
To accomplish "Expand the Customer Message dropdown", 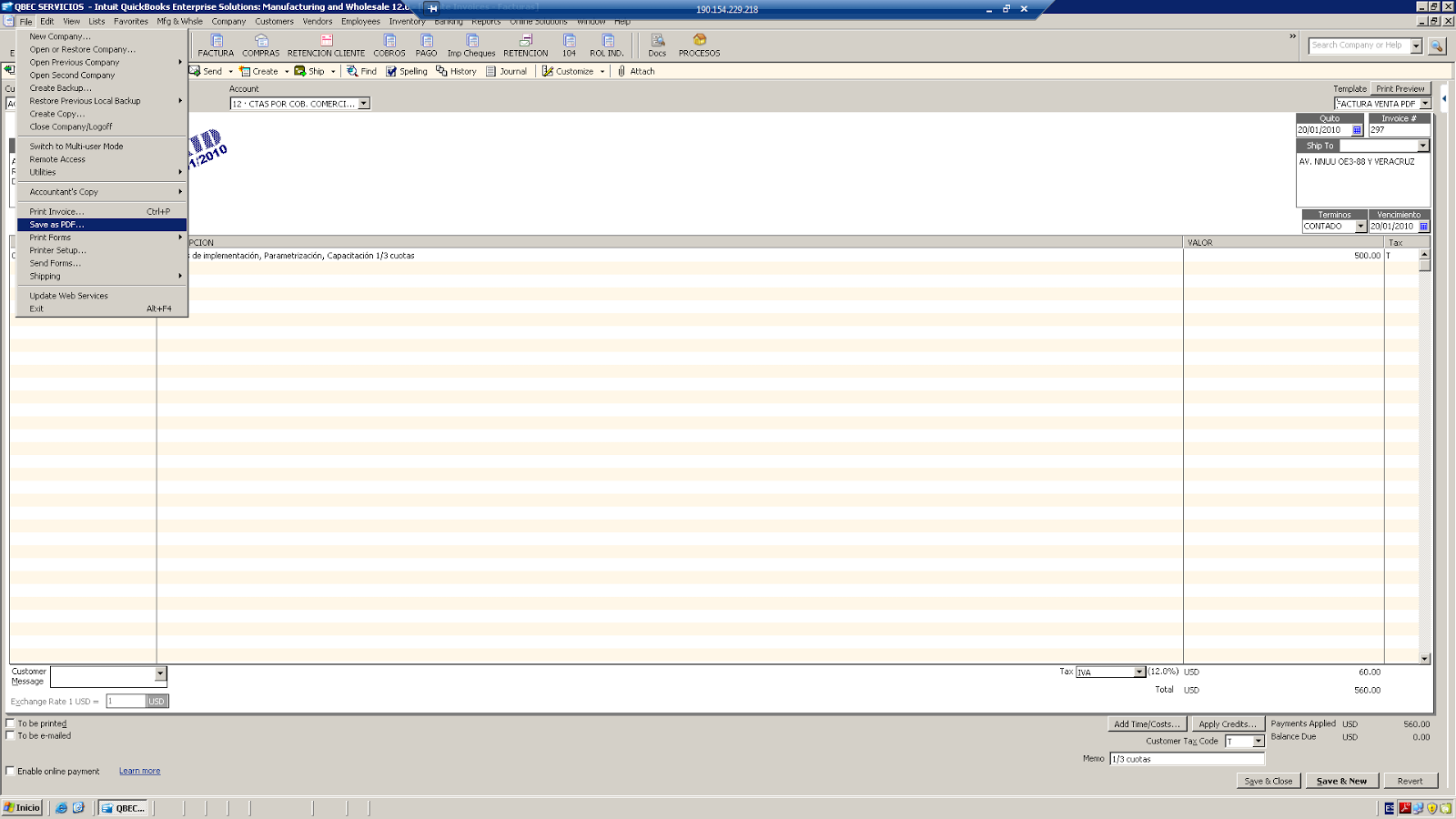I will click(x=161, y=674).
